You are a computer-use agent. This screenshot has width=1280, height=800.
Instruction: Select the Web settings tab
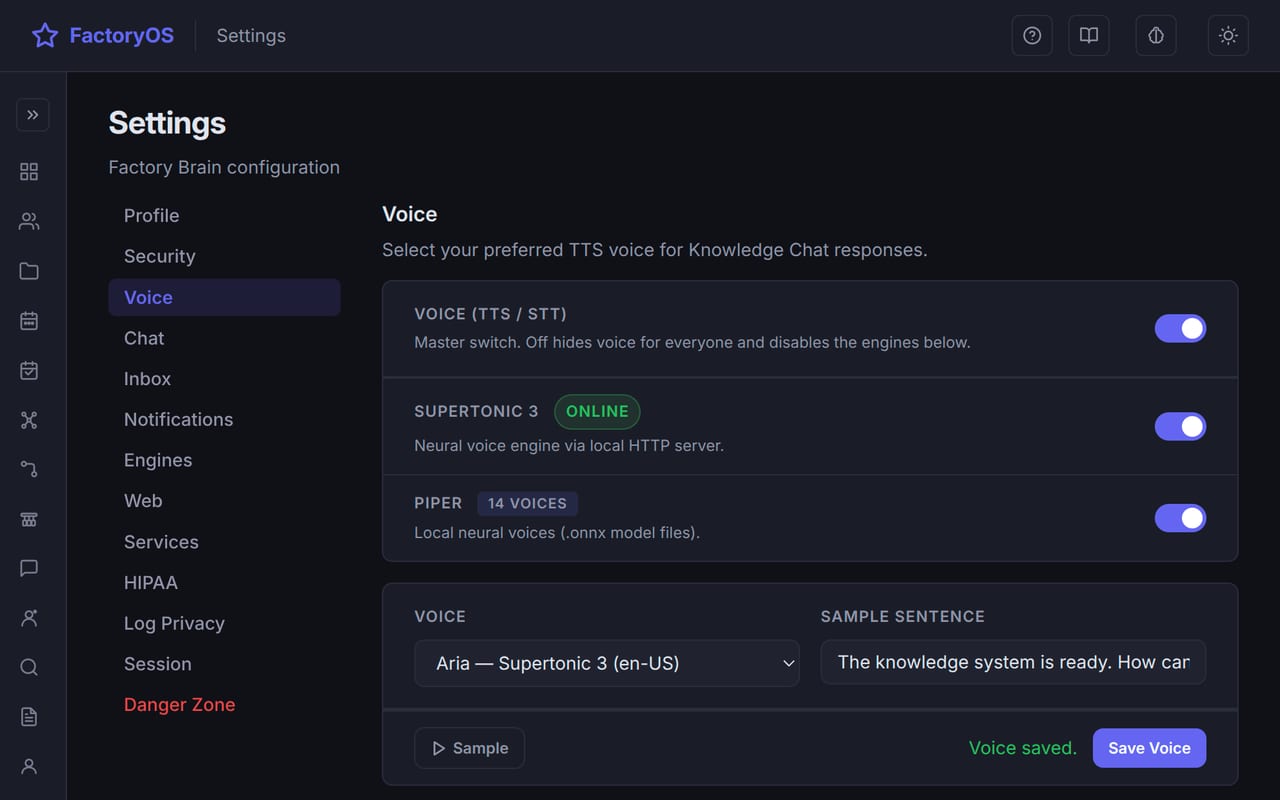click(224, 501)
